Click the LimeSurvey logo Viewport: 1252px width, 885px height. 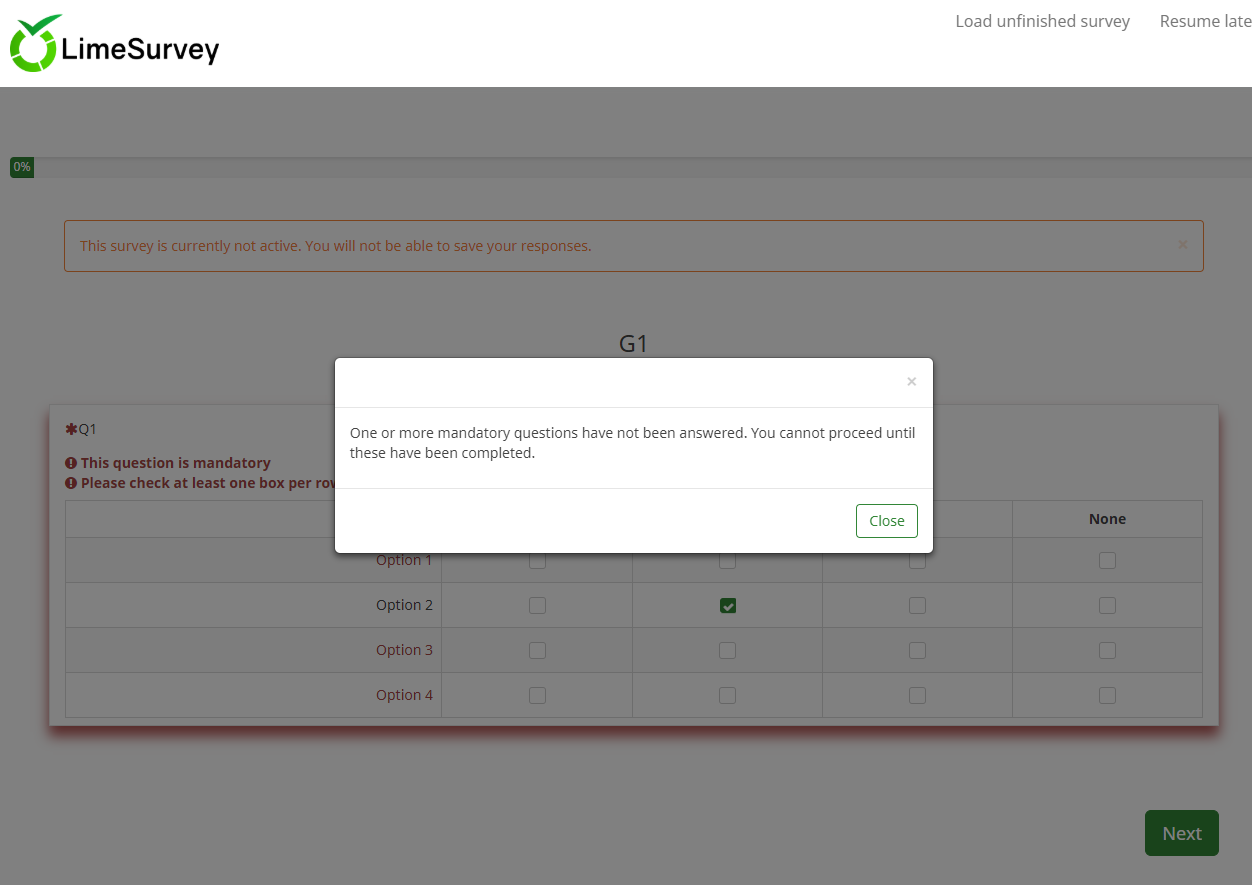[x=114, y=45]
